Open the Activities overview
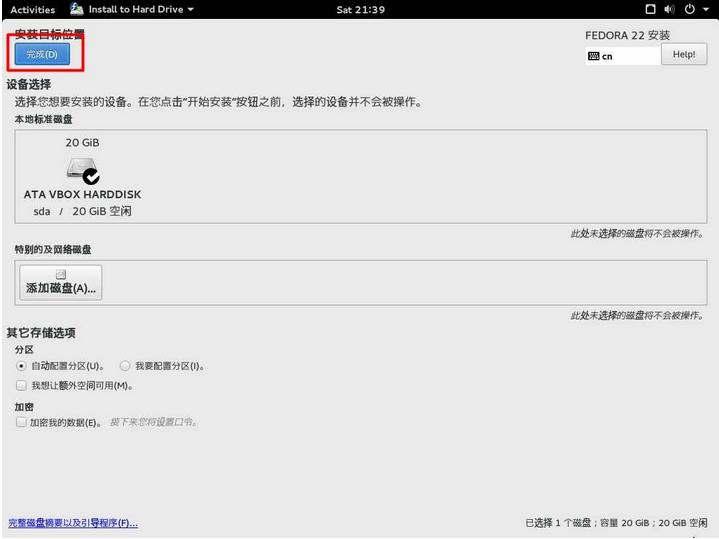 (x=33, y=10)
